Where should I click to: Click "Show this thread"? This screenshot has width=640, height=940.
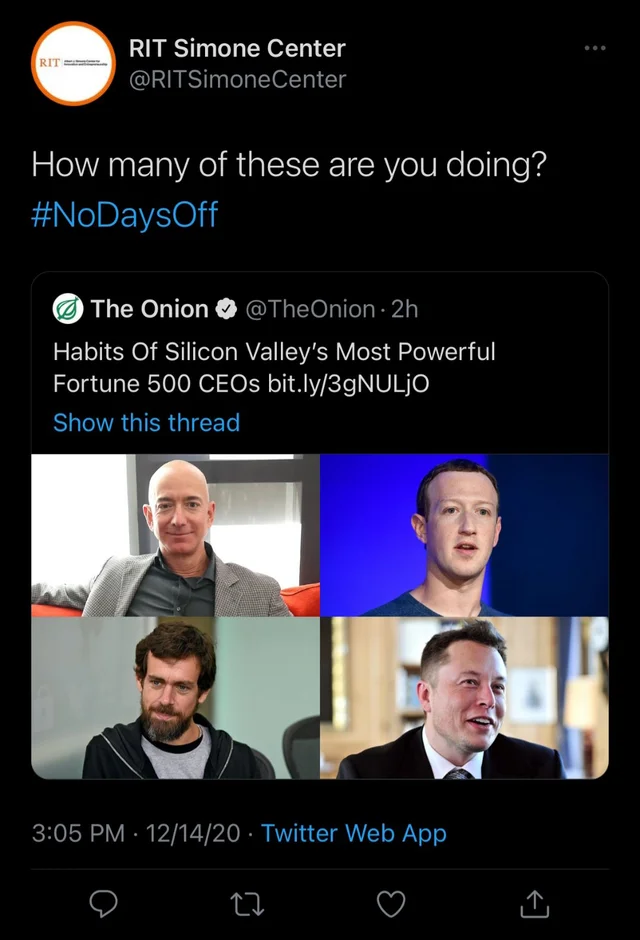coord(146,422)
